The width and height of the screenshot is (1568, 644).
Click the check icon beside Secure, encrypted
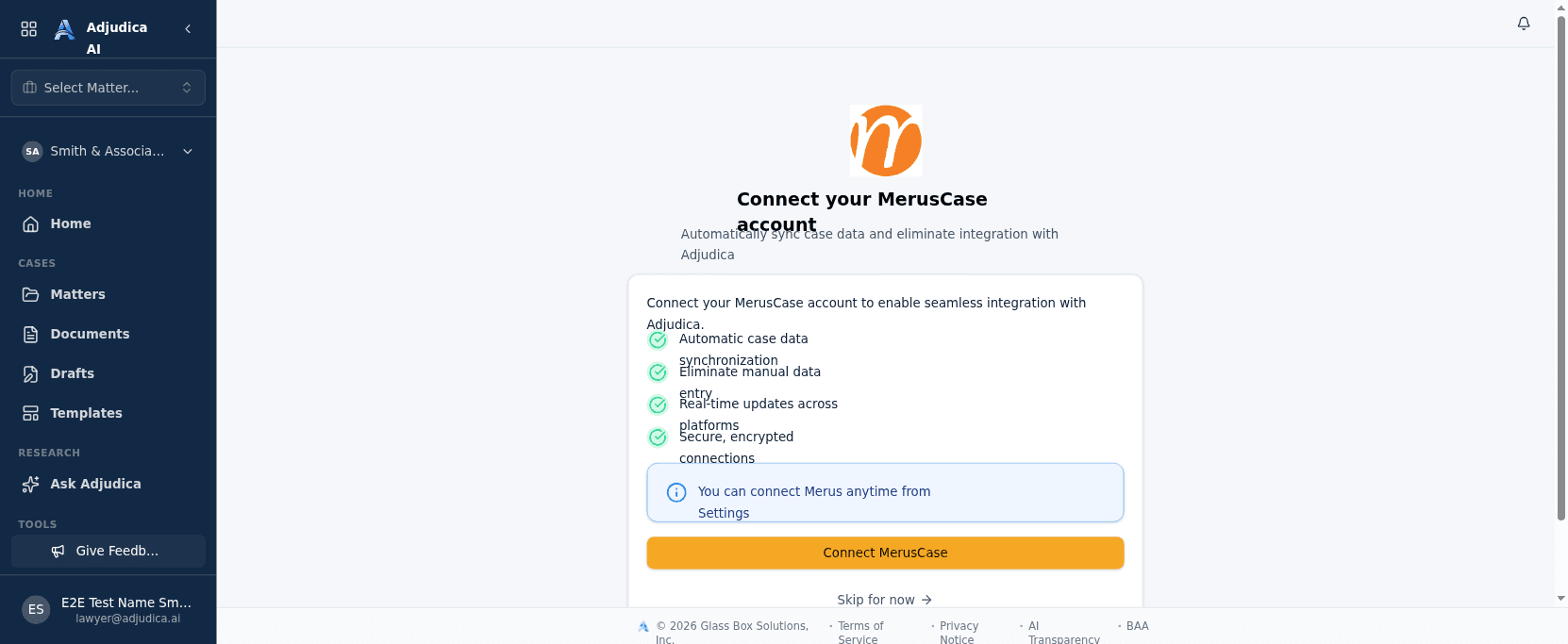click(658, 438)
